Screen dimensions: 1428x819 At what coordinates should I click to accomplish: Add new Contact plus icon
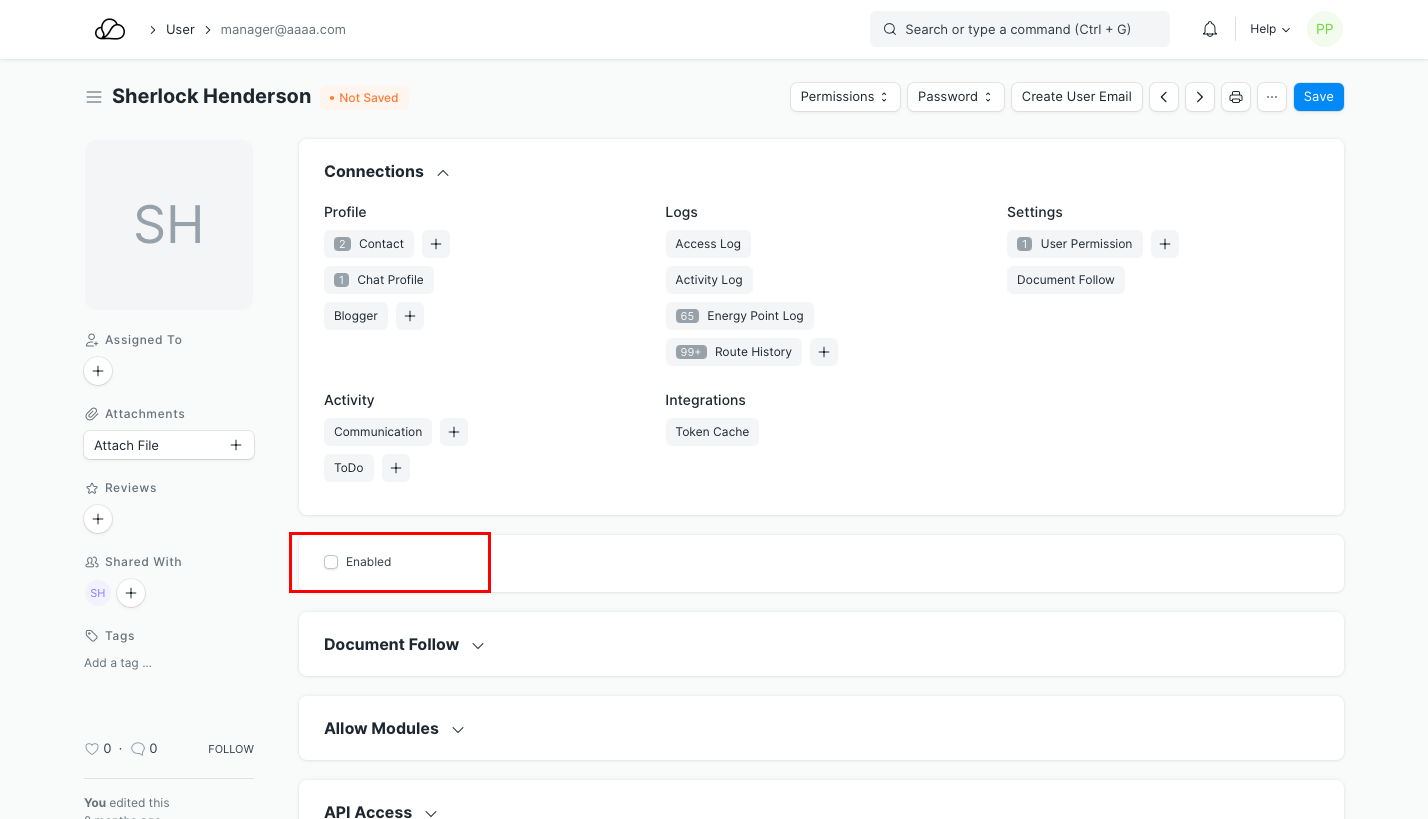pos(435,244)
